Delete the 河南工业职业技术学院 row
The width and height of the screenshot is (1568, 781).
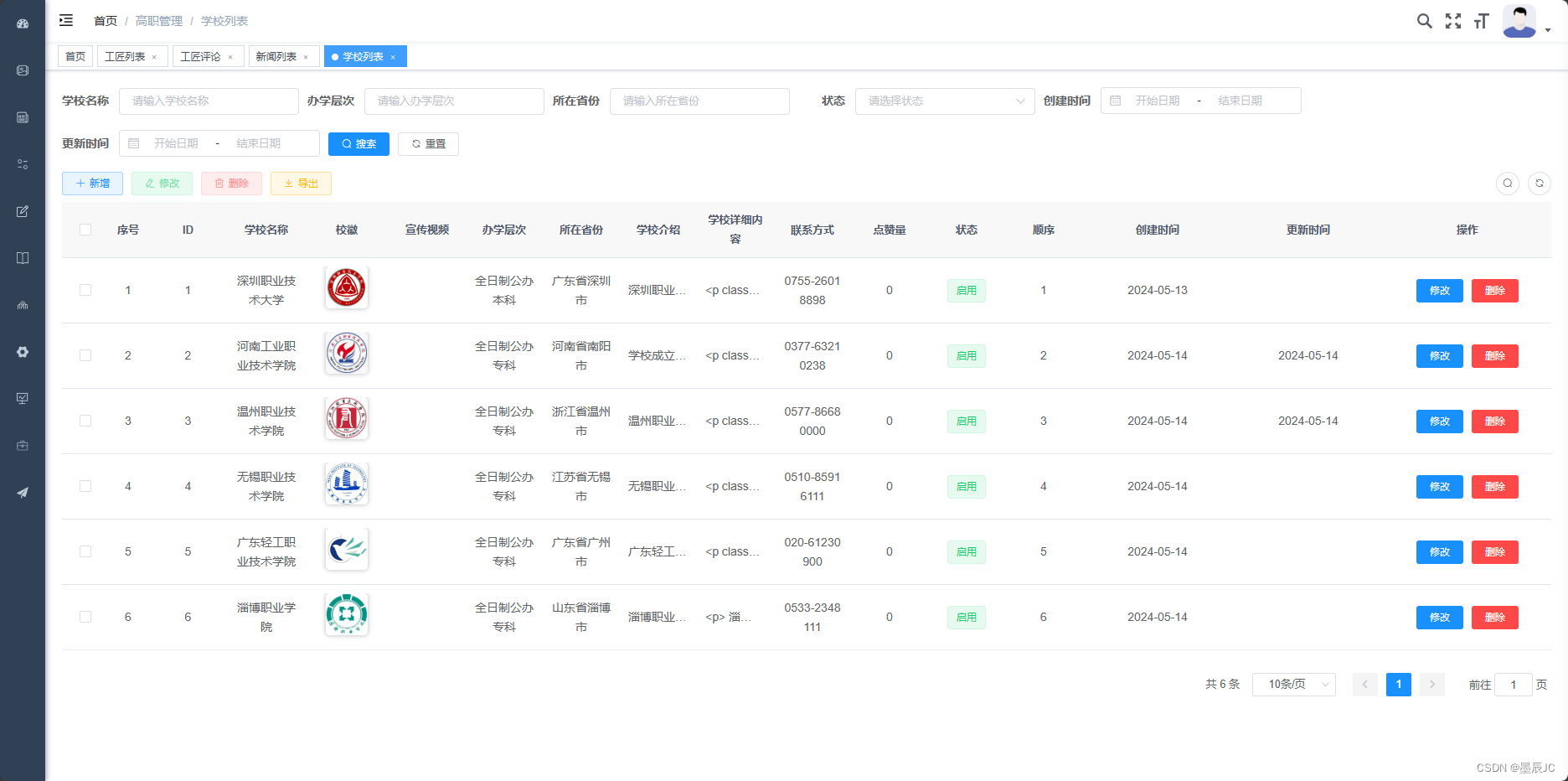(1494, 356)
